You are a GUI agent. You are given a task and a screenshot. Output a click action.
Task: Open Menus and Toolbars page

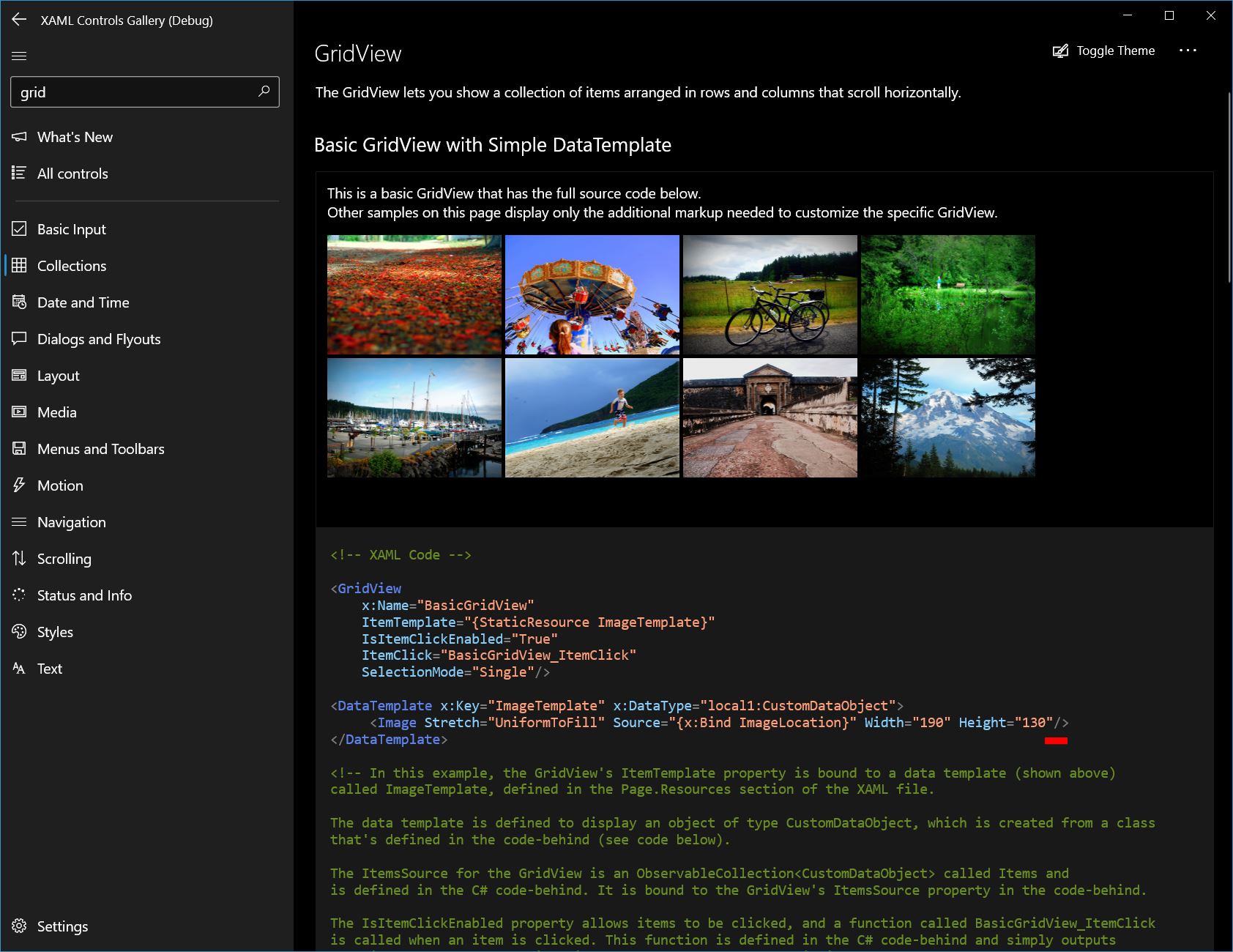point(100,448)
